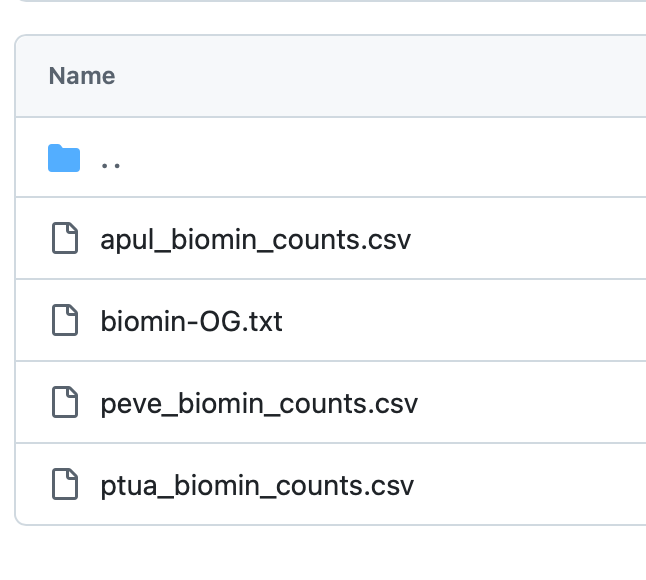Click the blue parent directory folder icon

tap(64, 158)
